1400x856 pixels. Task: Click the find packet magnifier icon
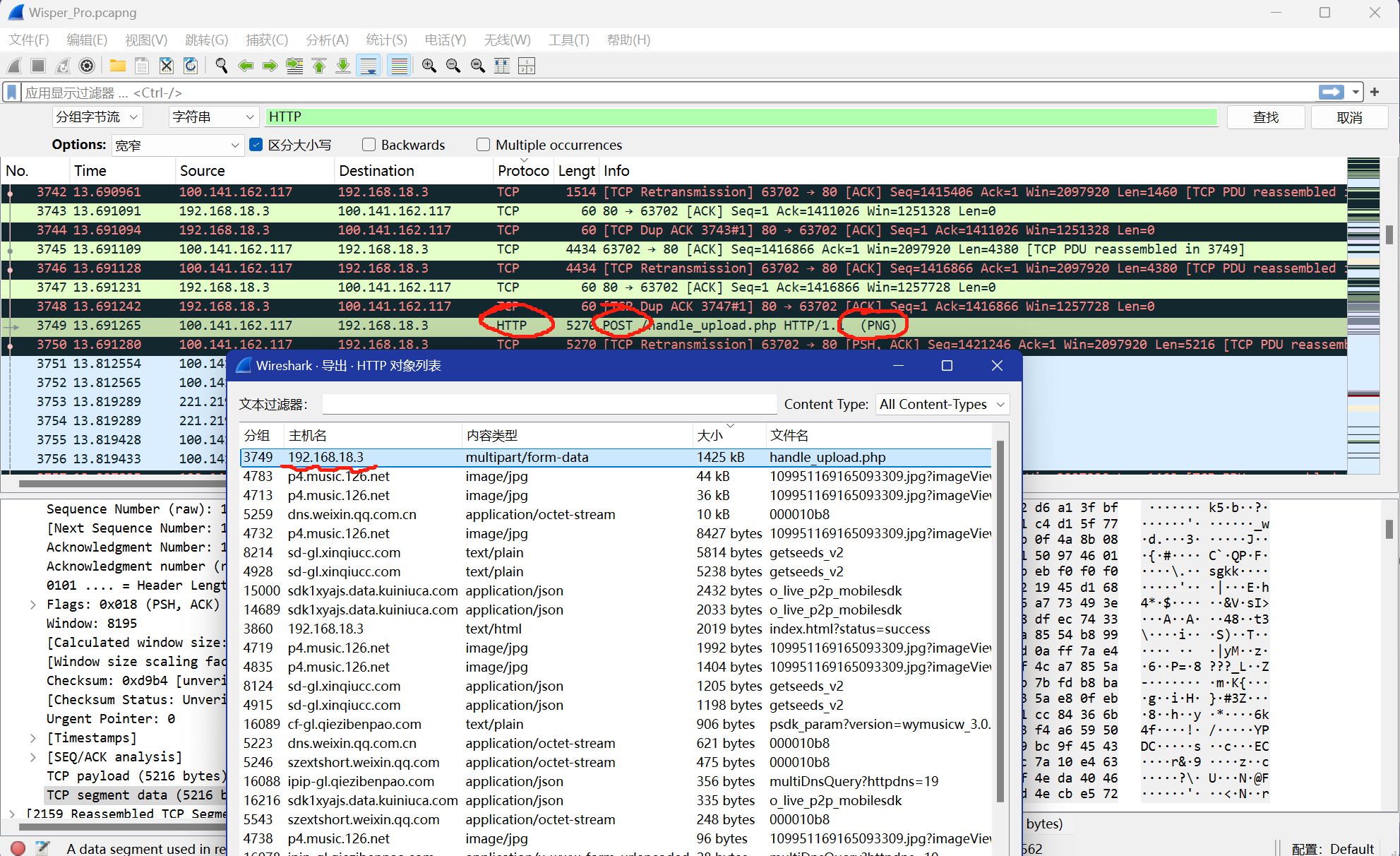click(x=222, y=66)
